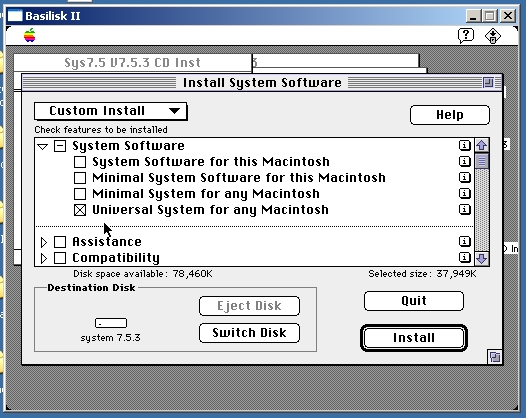
Task: Click 'Disk space available: 78,460K' text
Action: (143, 274)
